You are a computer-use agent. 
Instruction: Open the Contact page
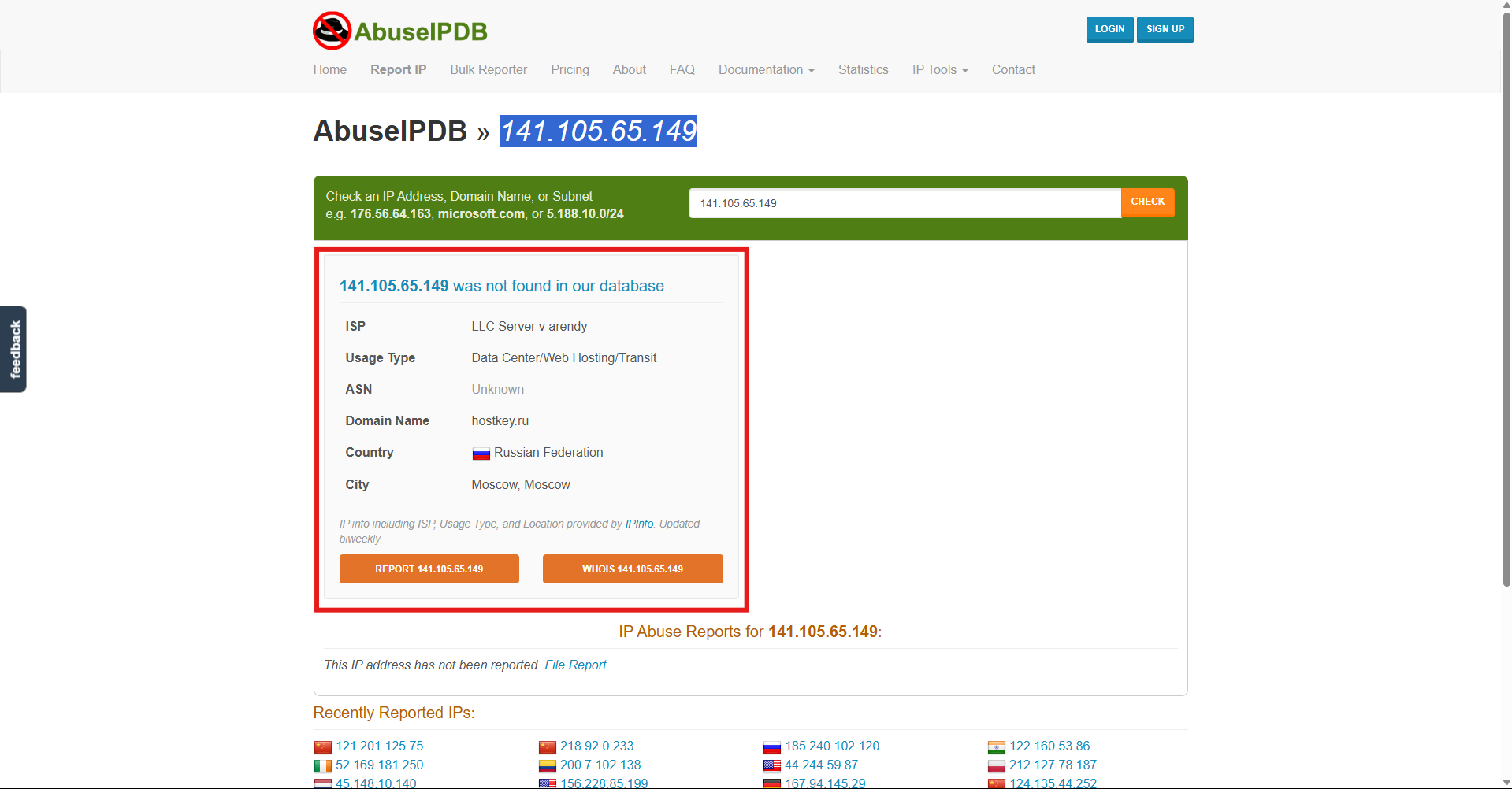tap(1013, 69)
